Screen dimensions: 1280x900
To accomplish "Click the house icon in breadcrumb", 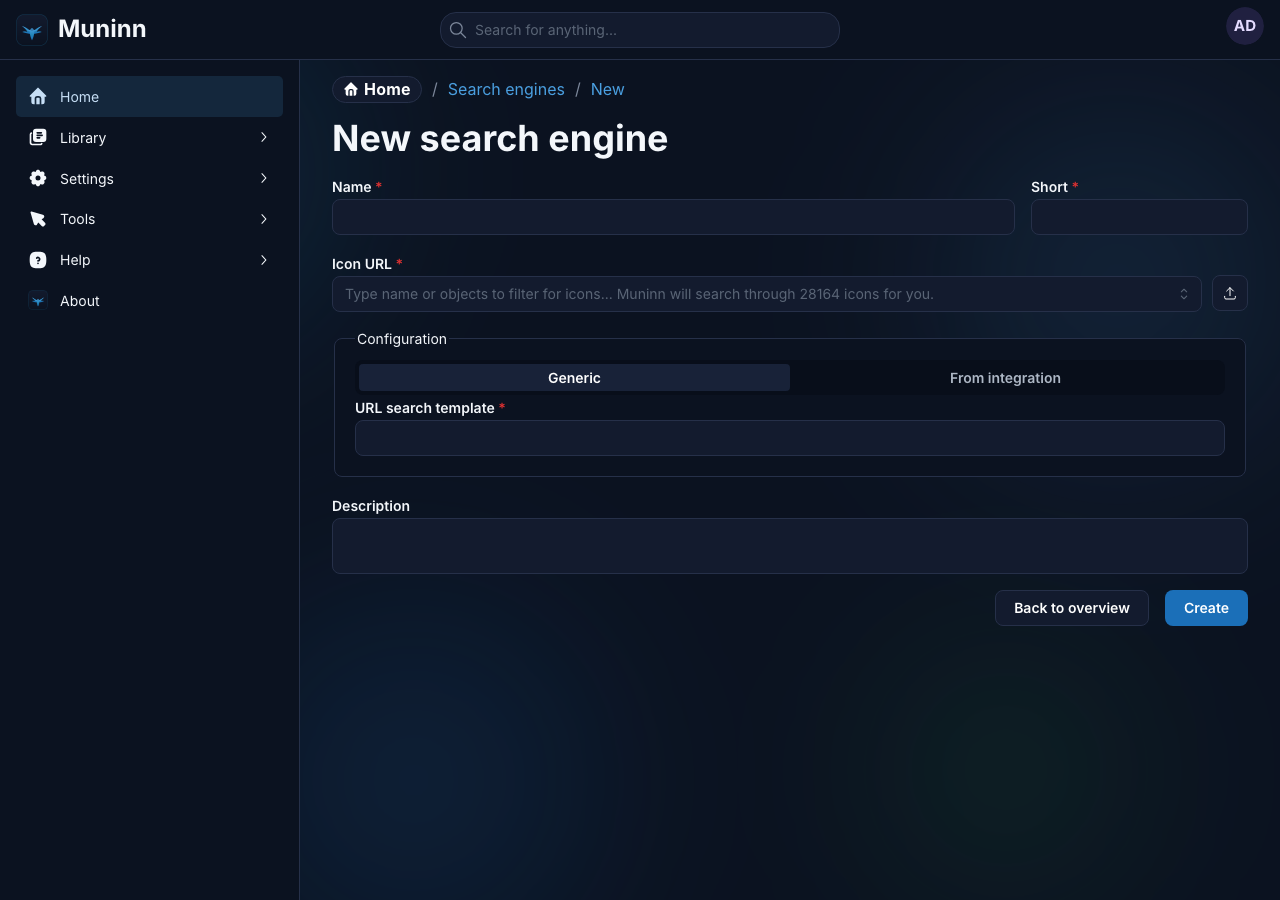I will coord(351,90).
